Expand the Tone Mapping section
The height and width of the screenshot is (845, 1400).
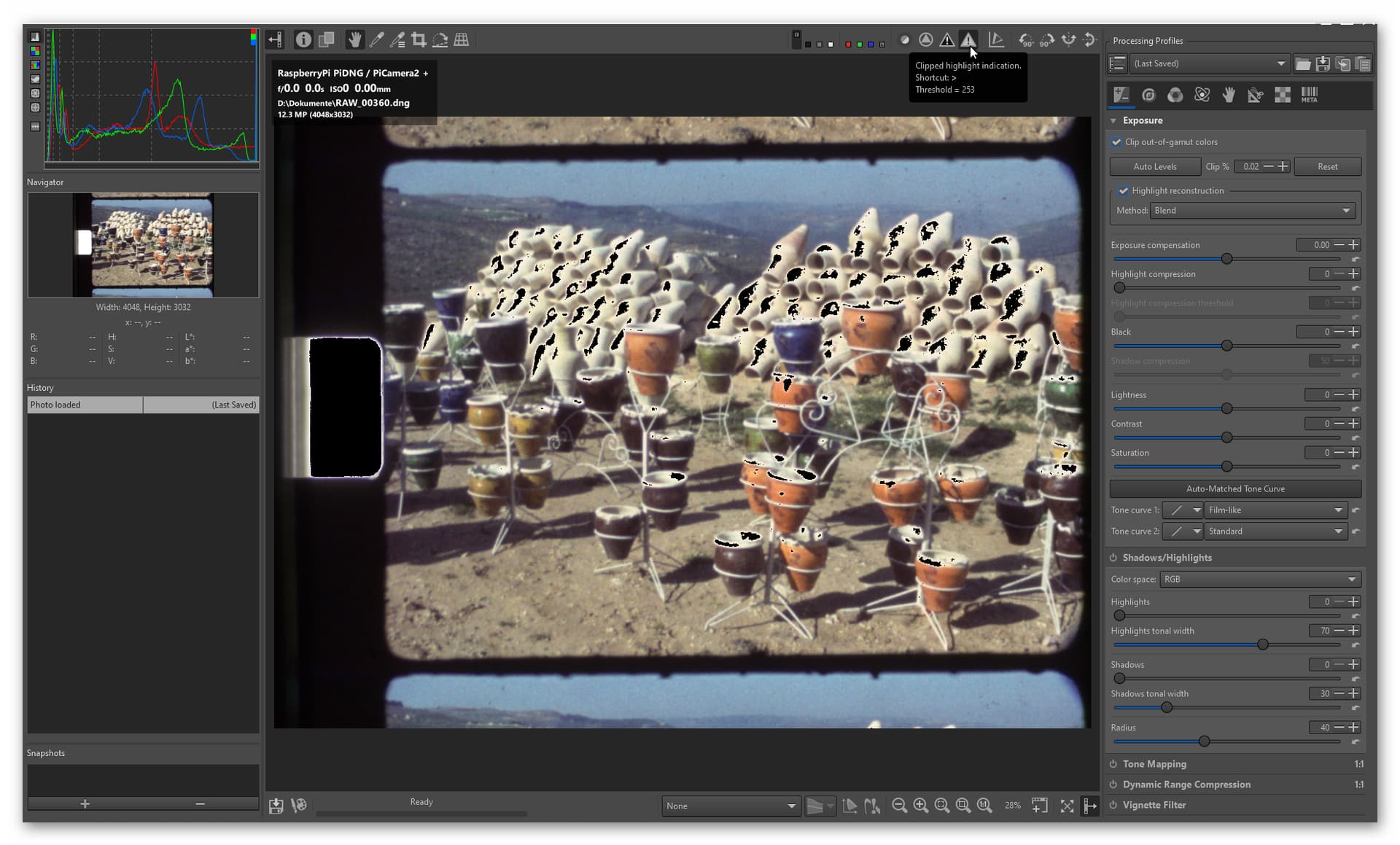pyautogui.click(x=1154, y=764)
